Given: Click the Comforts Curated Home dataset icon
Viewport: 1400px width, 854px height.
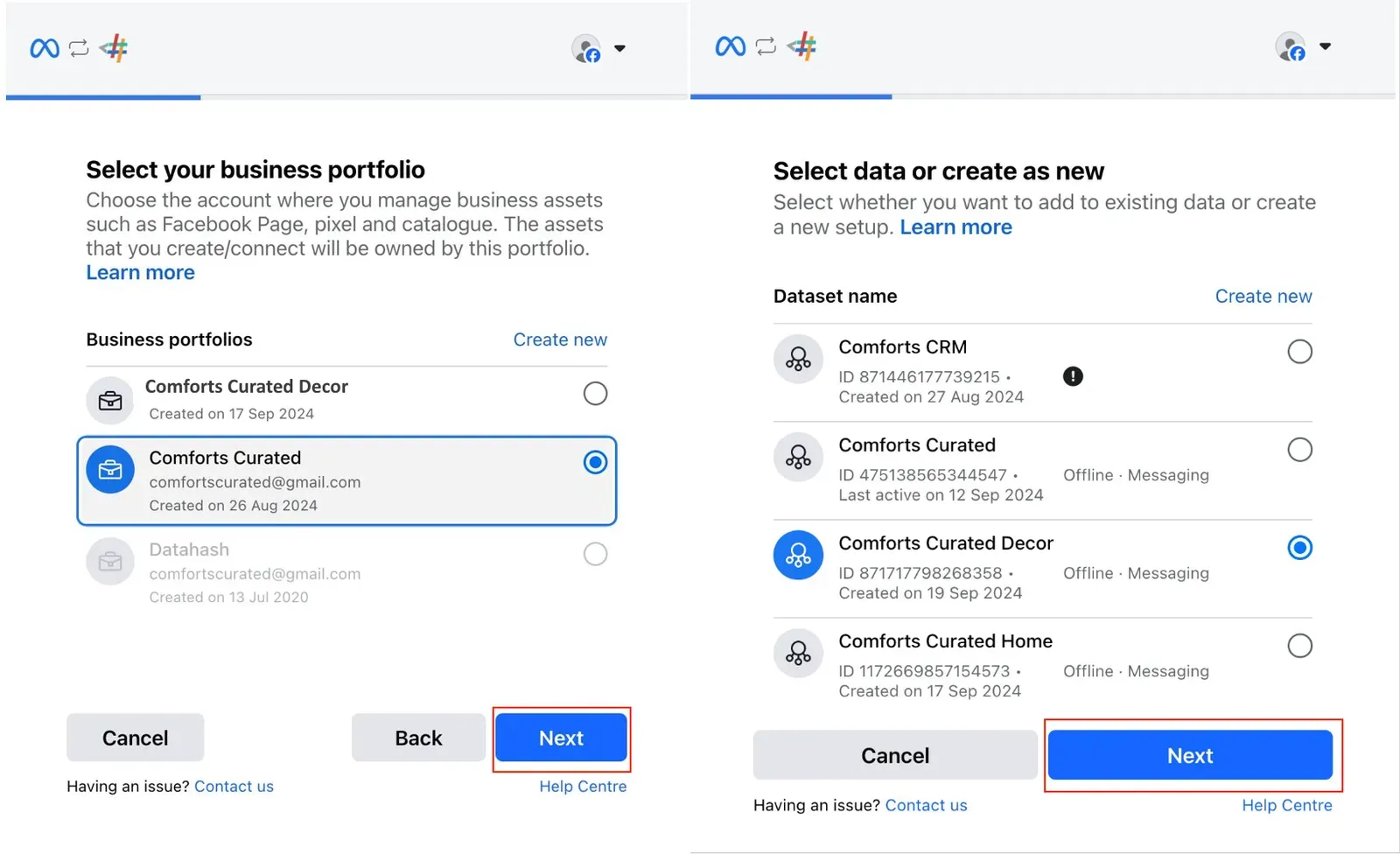Looking at the screenshot, I should coord(798,653).
